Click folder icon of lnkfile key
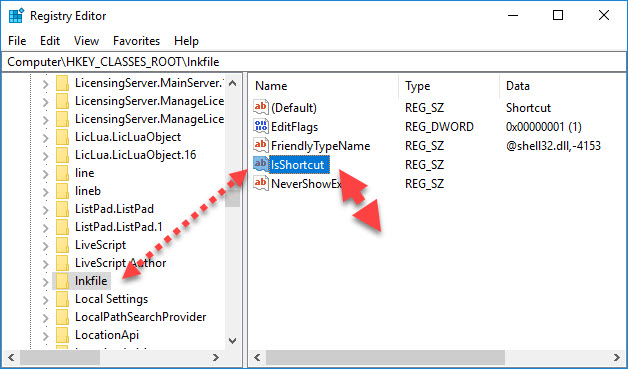Viewport: 628px width, 369px height. (62, 281)
